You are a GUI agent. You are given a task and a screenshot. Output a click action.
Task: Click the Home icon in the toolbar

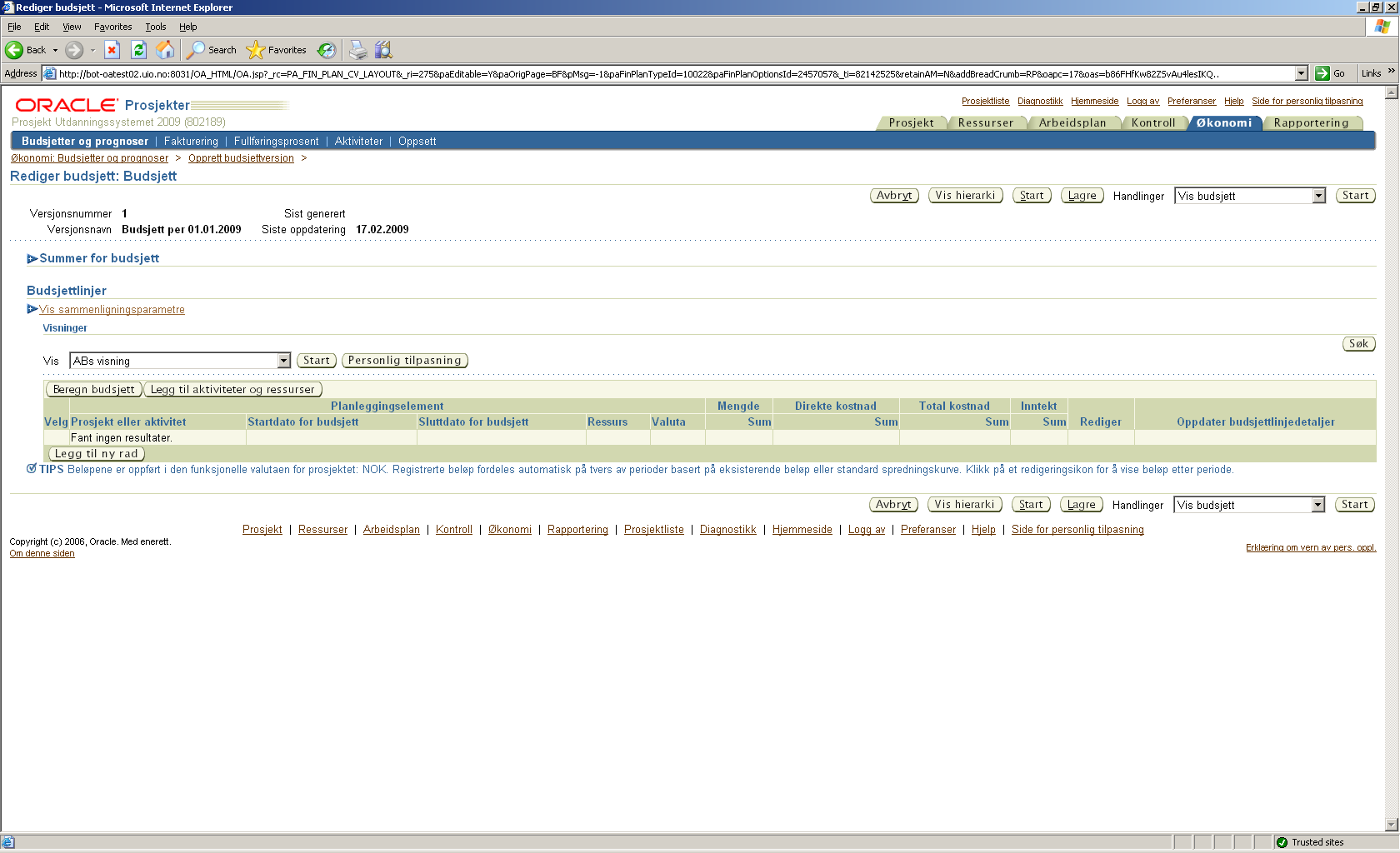(x=166, y=50)
